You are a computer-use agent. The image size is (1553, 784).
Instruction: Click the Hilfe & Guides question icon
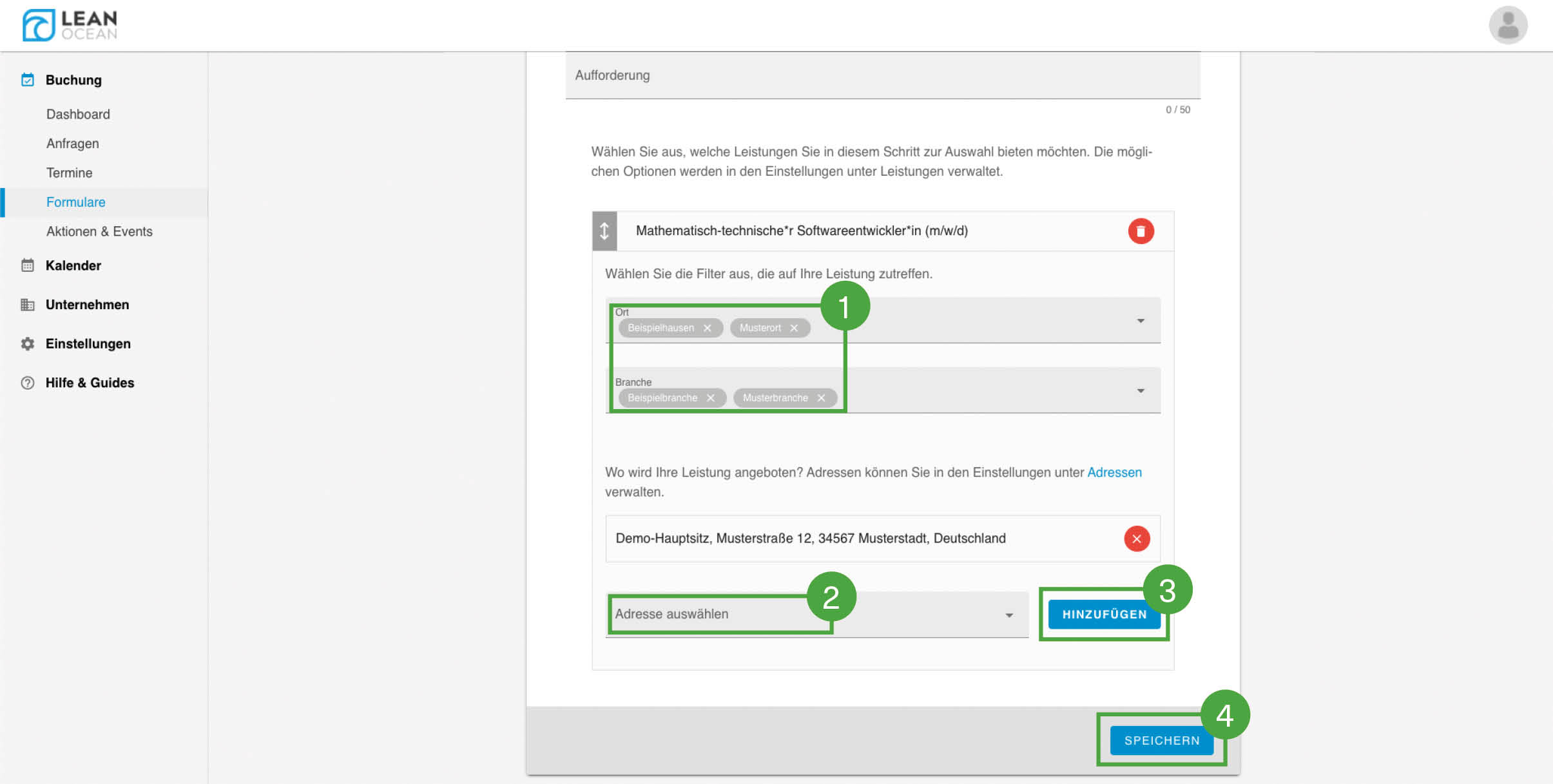[x=27, y=383]
